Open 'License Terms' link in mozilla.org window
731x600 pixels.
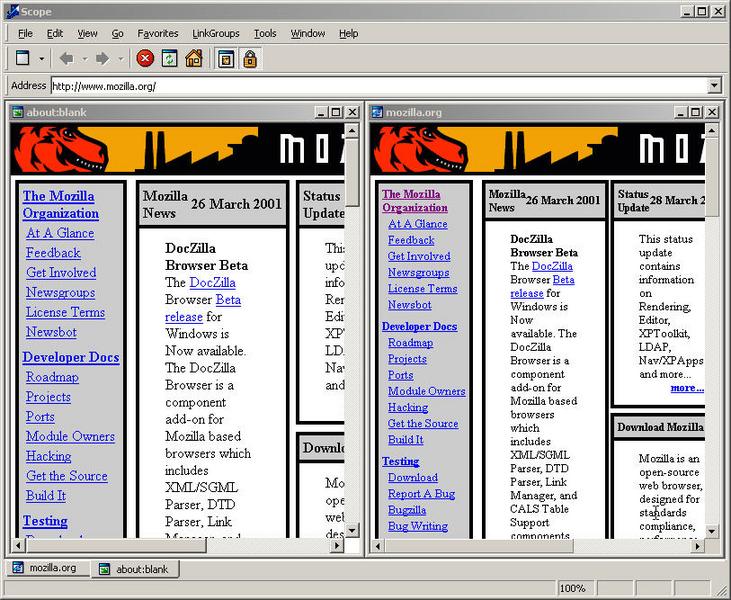tap(422, 289)
